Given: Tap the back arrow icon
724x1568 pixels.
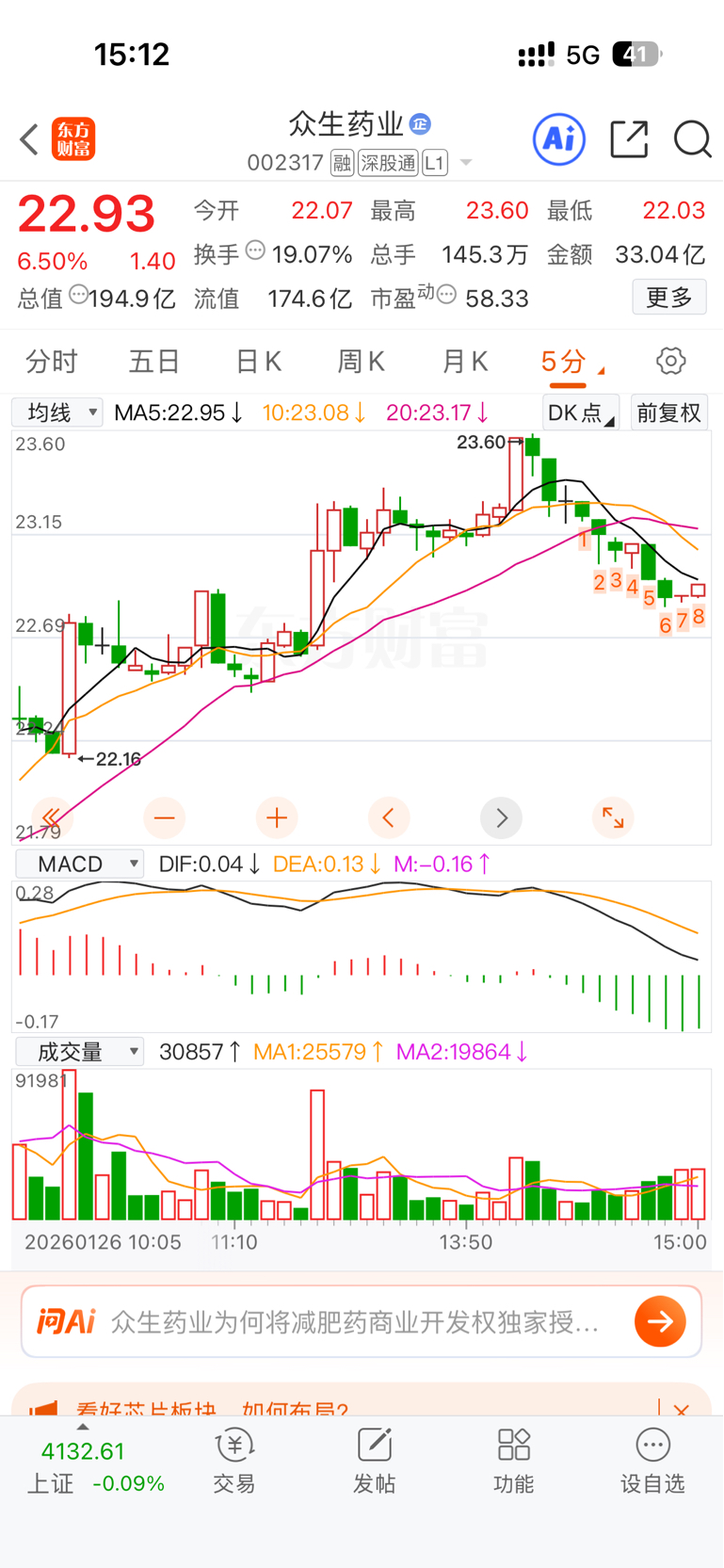Looking at the screenshot, I should click(29, 139).
